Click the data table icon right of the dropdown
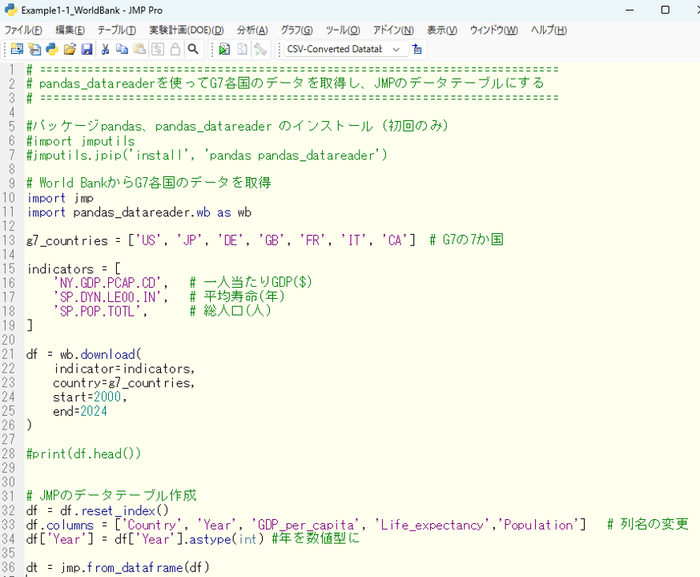 (417, 49)
